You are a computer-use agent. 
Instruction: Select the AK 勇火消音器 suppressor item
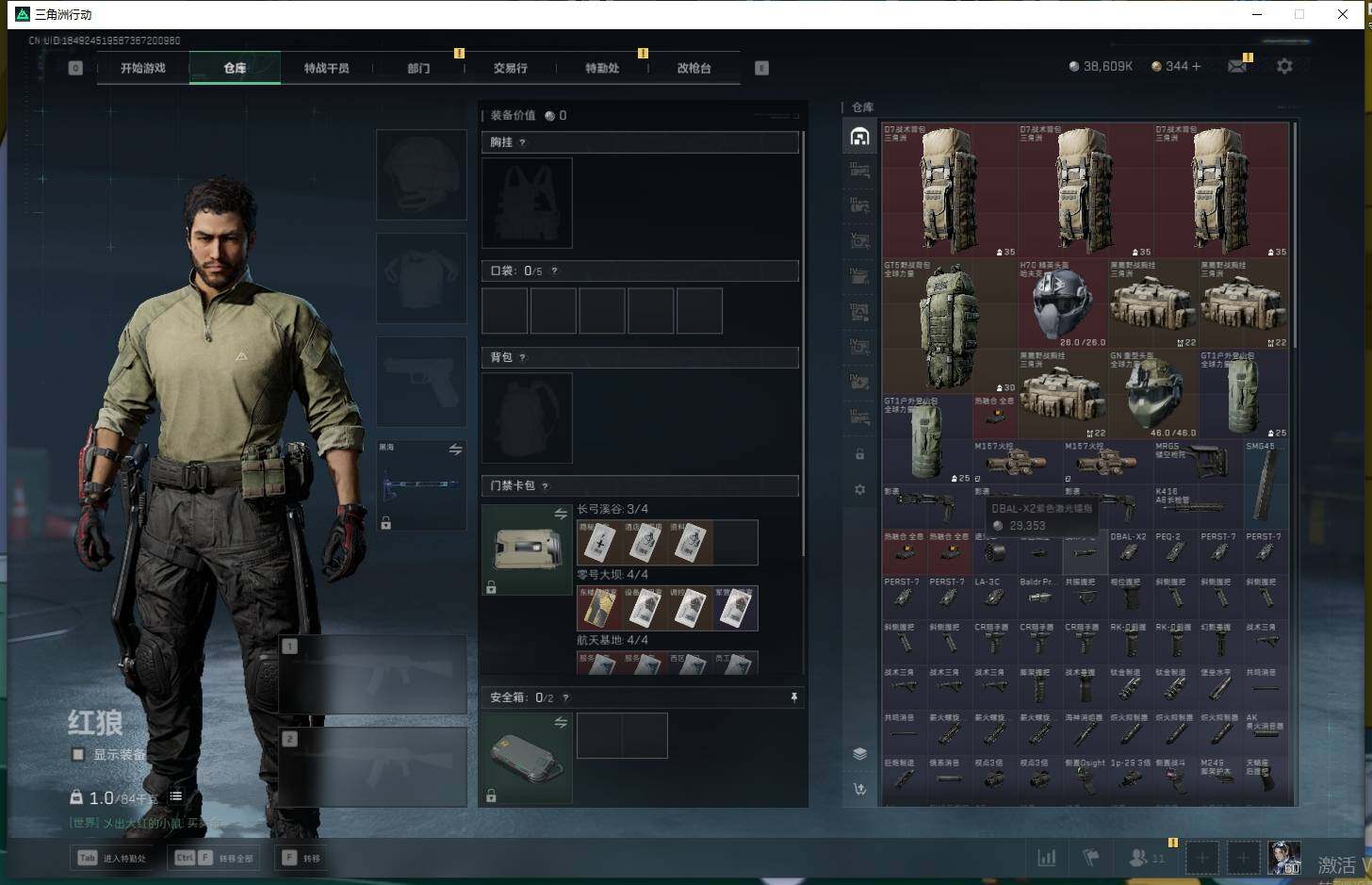coord(1266,732)
